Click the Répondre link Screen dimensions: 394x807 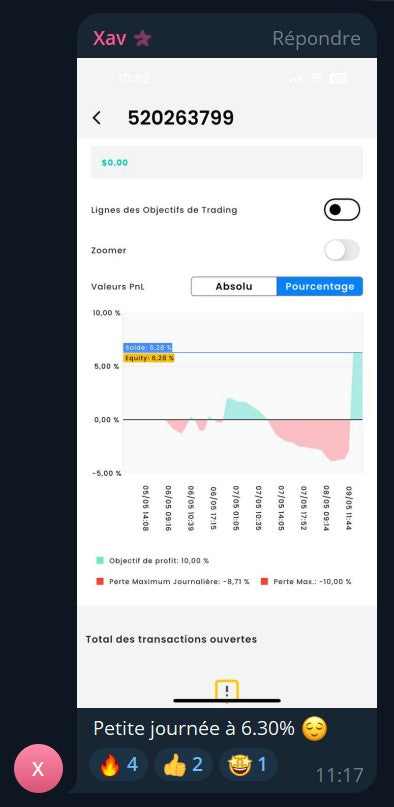[316, 38]
